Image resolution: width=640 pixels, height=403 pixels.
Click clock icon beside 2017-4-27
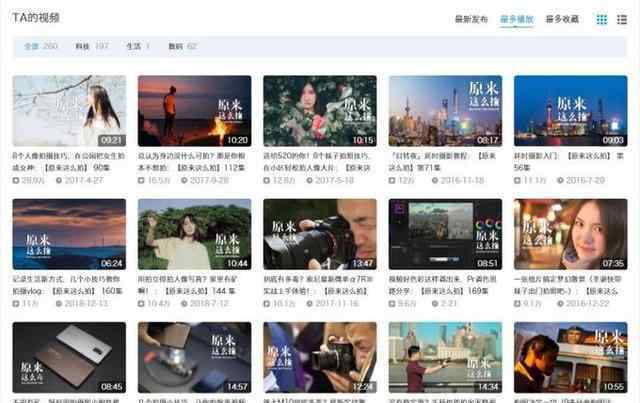[x=59, y=180]
